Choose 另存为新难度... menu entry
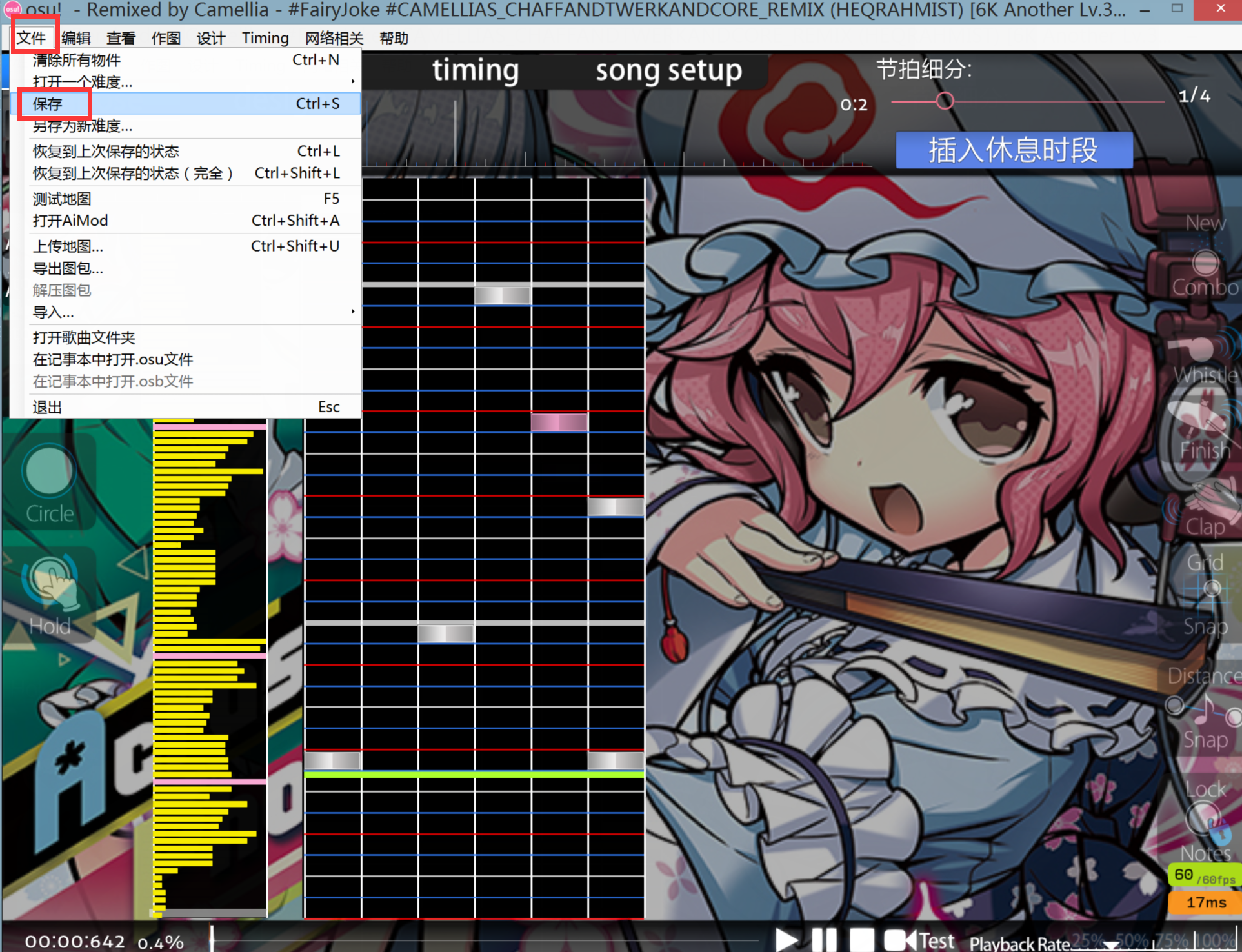This screenshot has height=952, width=1242. (x=186, y=126)
